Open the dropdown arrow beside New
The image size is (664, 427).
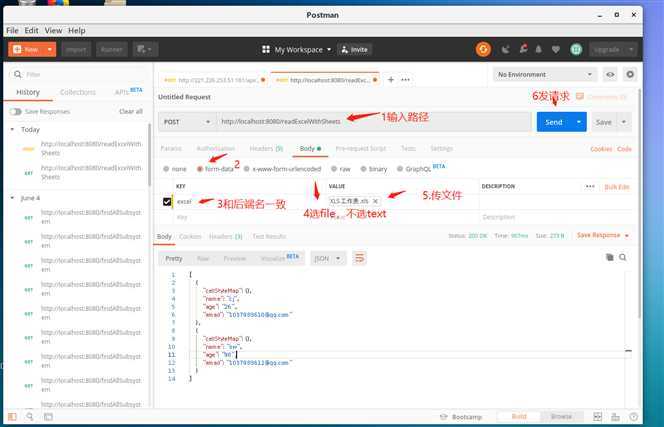[50, 50]
